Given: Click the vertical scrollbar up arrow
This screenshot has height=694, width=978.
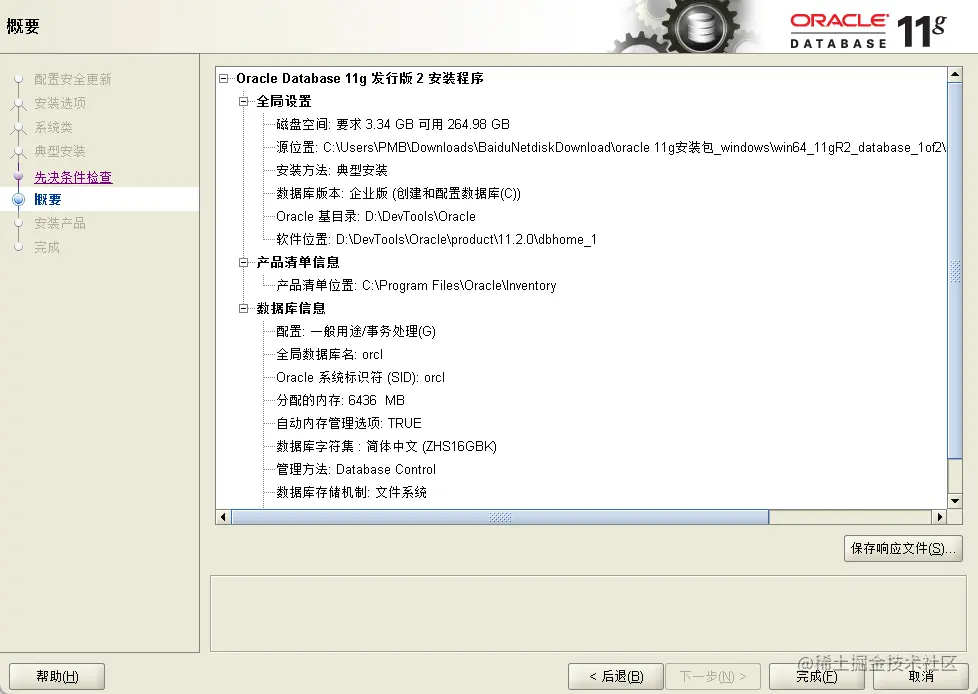Looking at the screenshot, I should (955, 75).
